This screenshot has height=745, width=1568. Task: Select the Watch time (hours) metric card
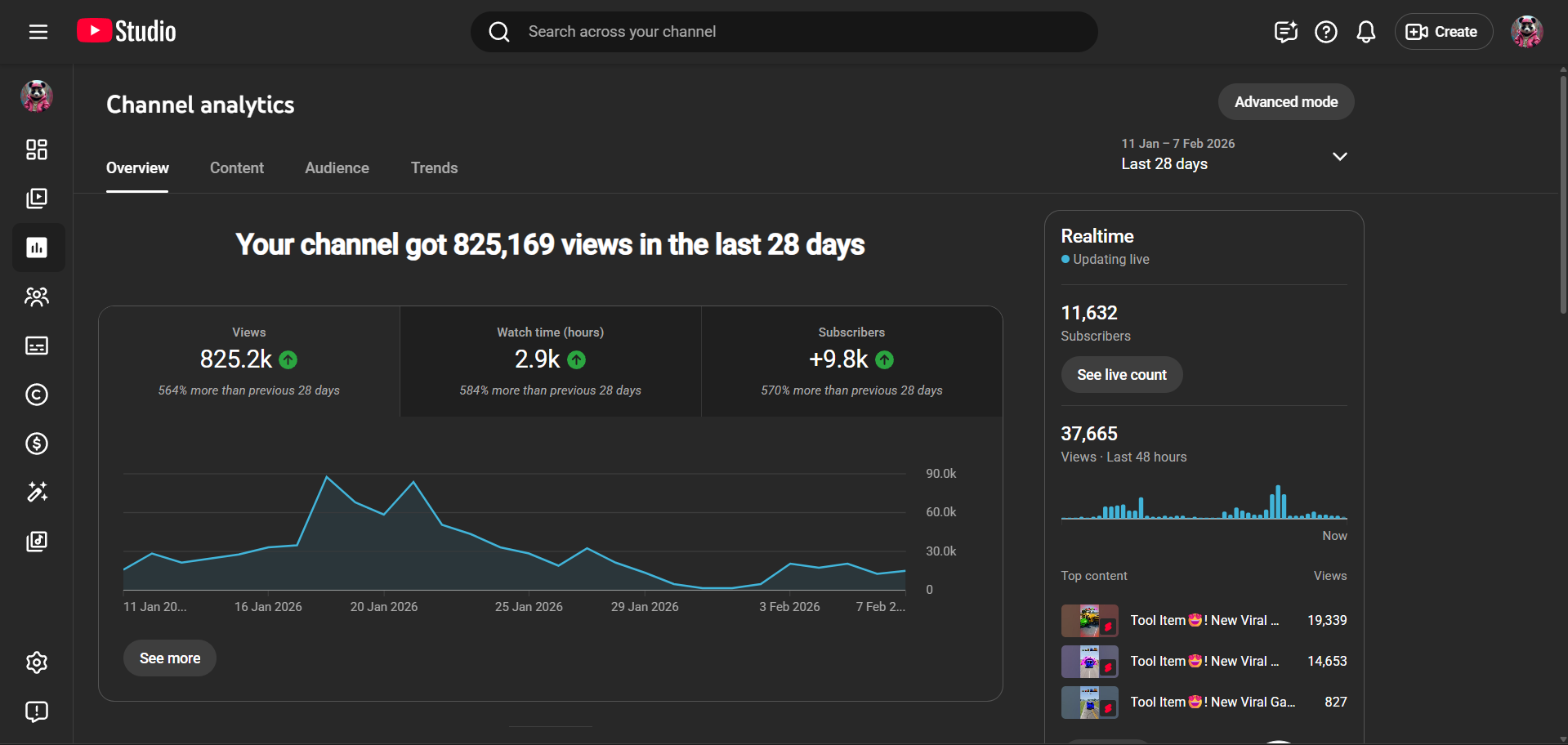coord(550,361)
